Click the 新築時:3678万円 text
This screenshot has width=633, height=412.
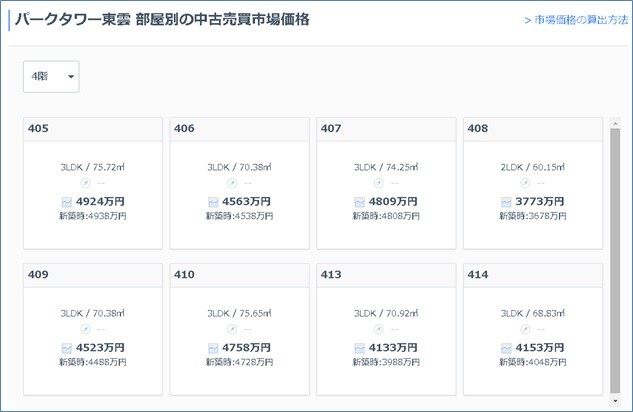pos(533,216)
